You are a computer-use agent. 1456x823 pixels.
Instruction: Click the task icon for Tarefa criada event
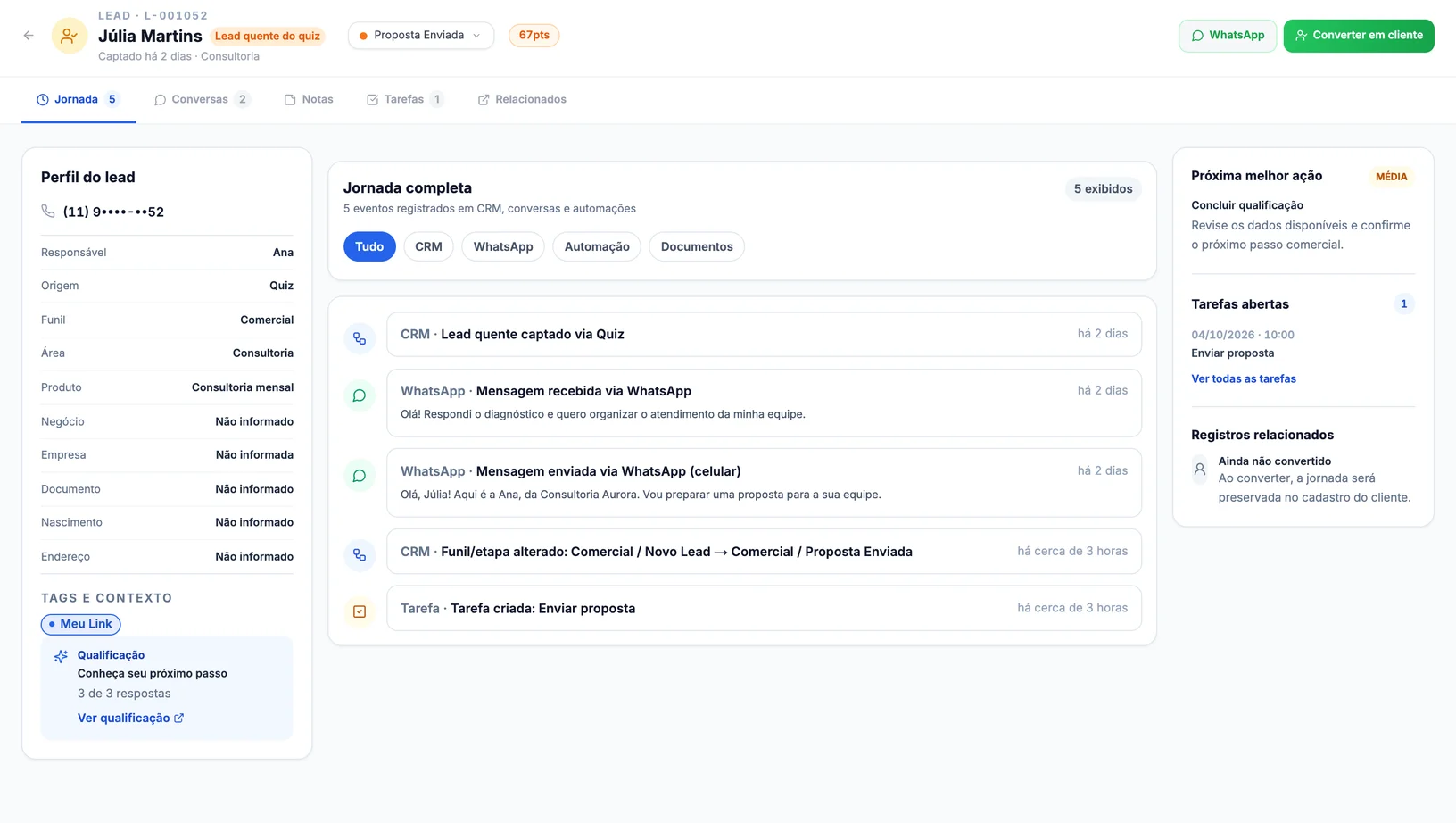pos(360,611)
